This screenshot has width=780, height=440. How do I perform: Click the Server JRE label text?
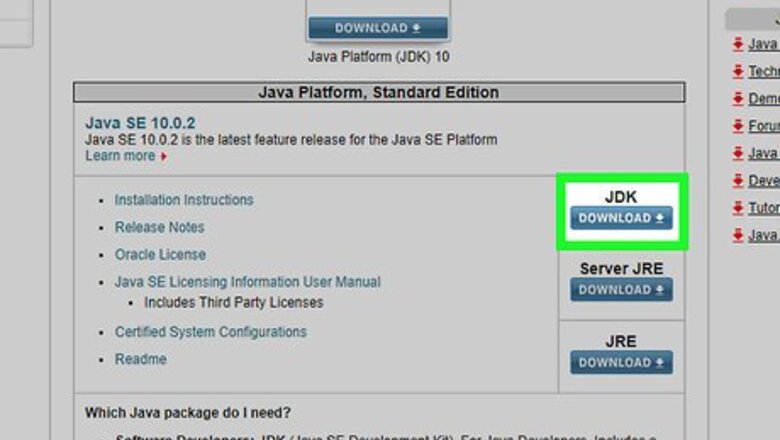pos(621,269)
